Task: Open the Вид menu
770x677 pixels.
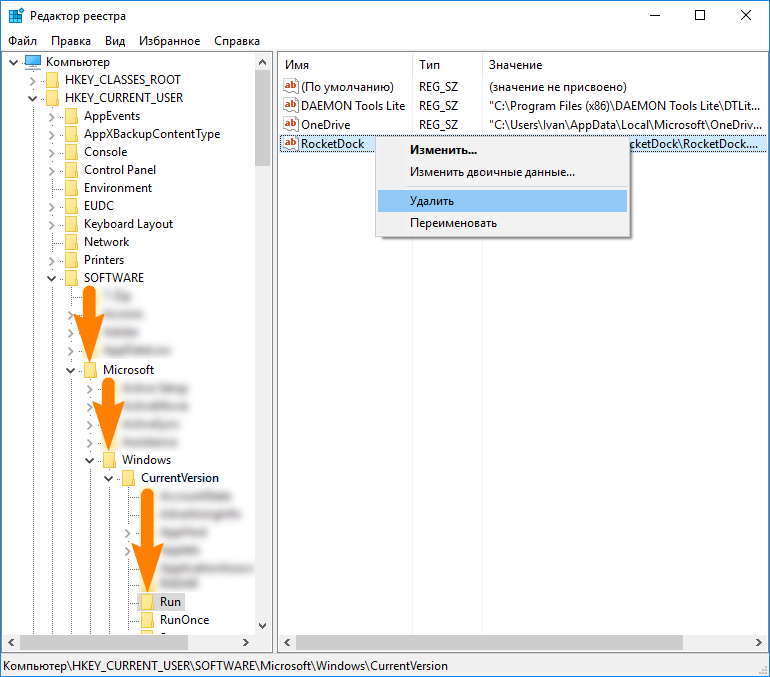Action: click(115, 41)
